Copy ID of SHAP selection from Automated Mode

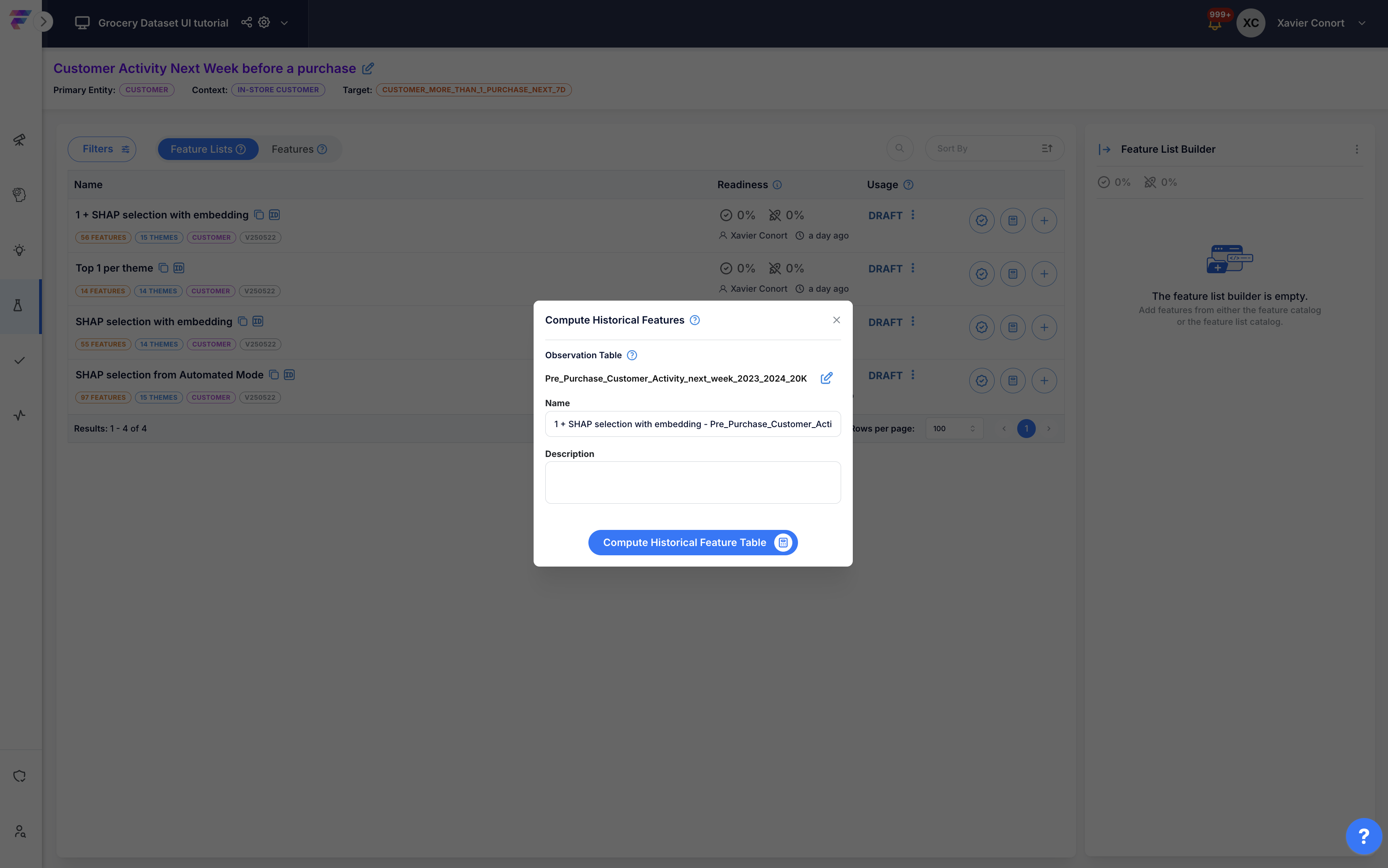pos(289,375)
